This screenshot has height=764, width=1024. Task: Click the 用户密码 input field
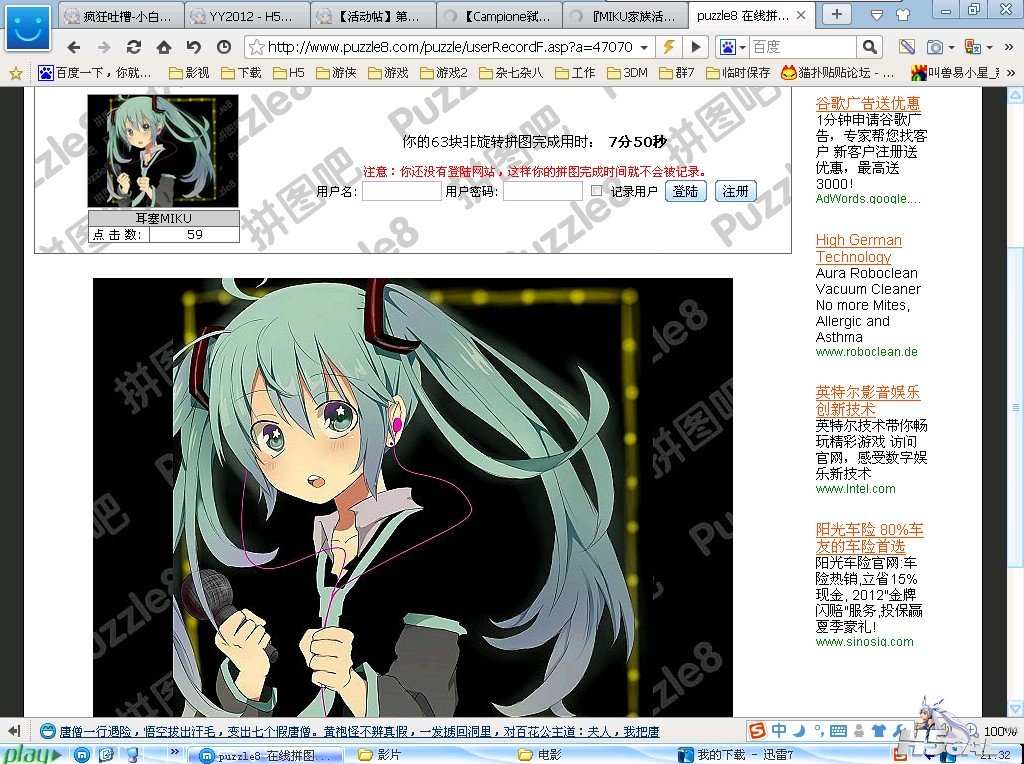coord(543,191)
